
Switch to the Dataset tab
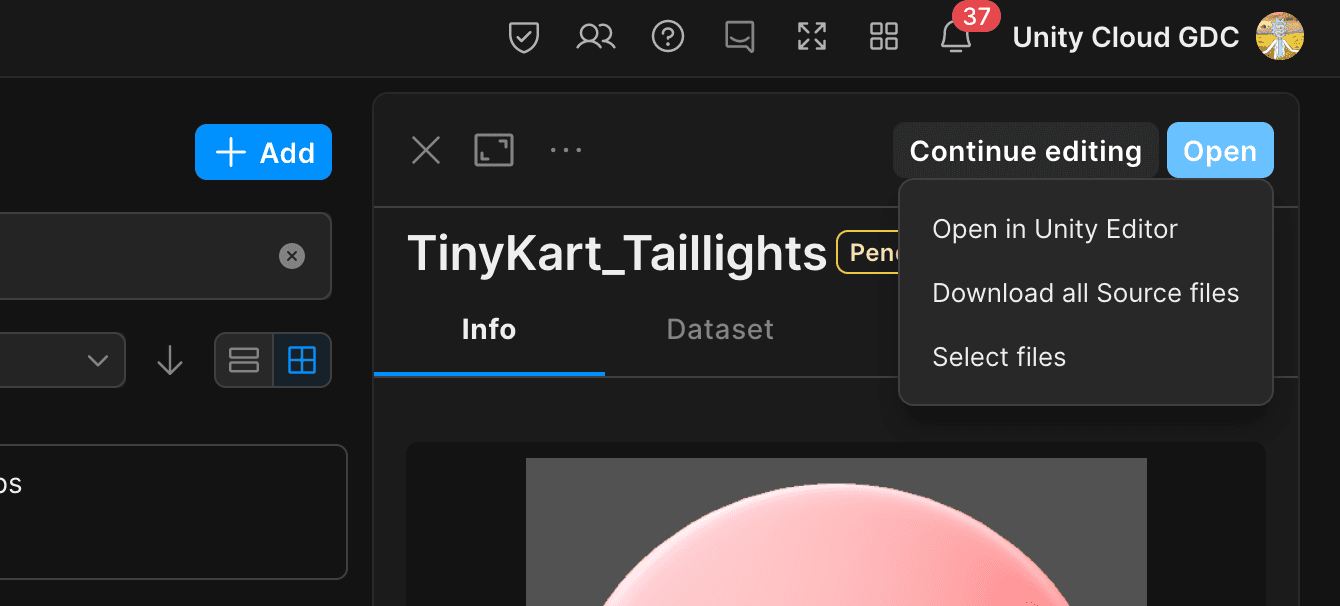click(719, 329)
